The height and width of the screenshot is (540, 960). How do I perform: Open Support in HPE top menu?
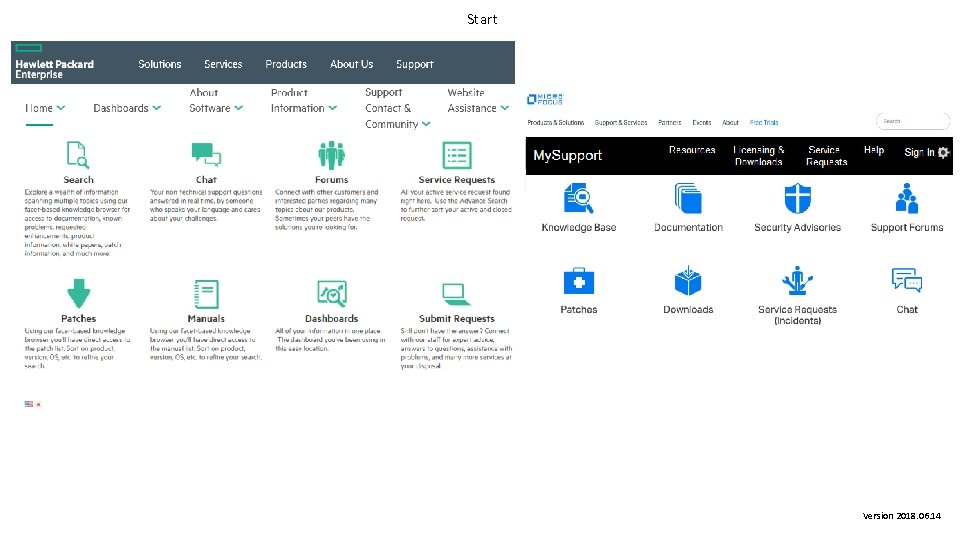click(x=414, y=64)
